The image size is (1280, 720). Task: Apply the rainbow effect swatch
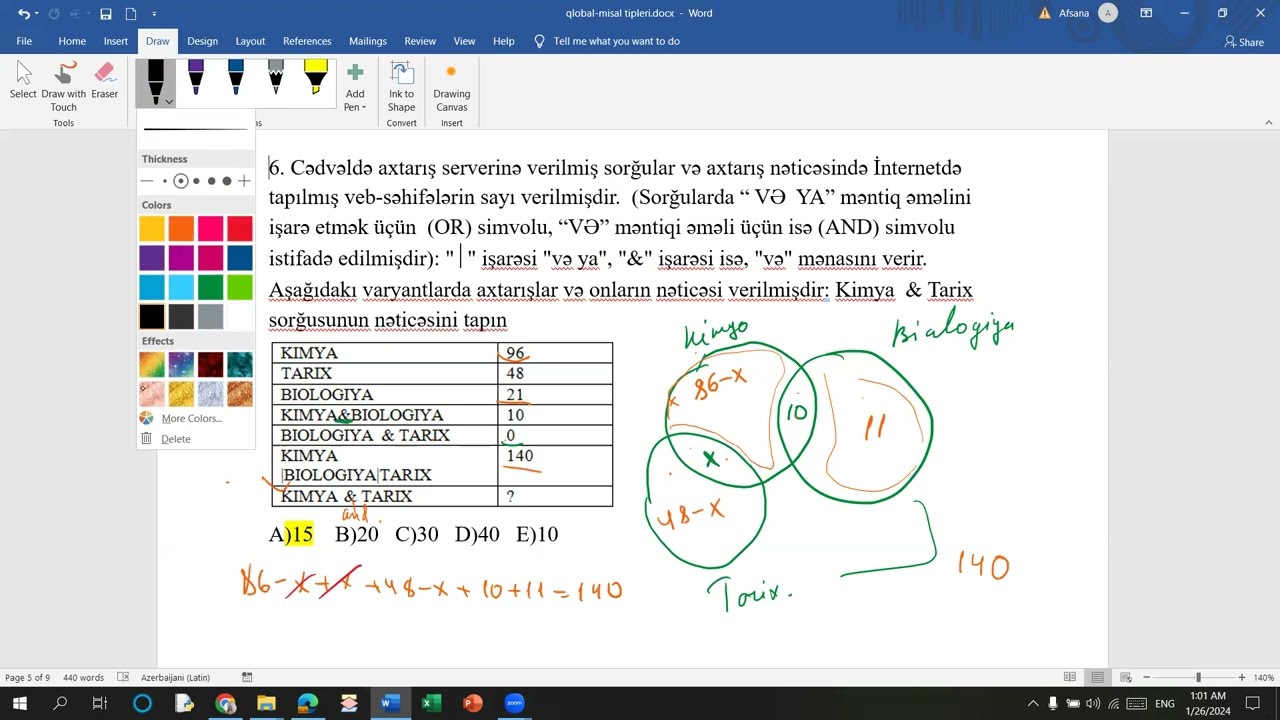[x=152, y=365]
